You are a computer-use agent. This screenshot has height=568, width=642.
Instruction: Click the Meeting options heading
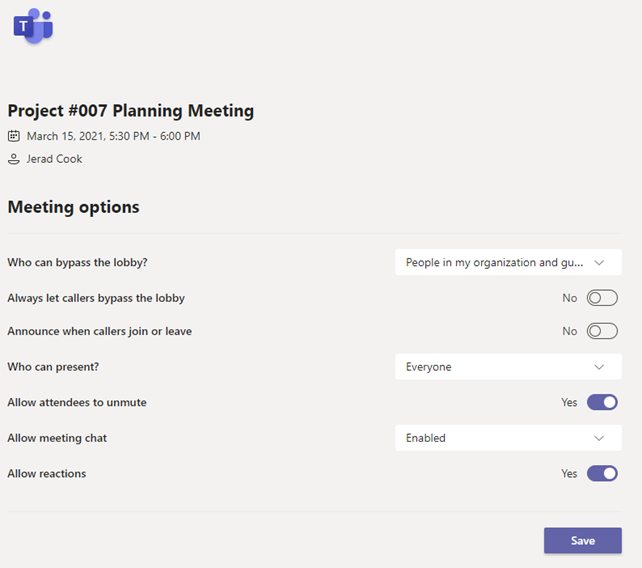pos(73,207)
